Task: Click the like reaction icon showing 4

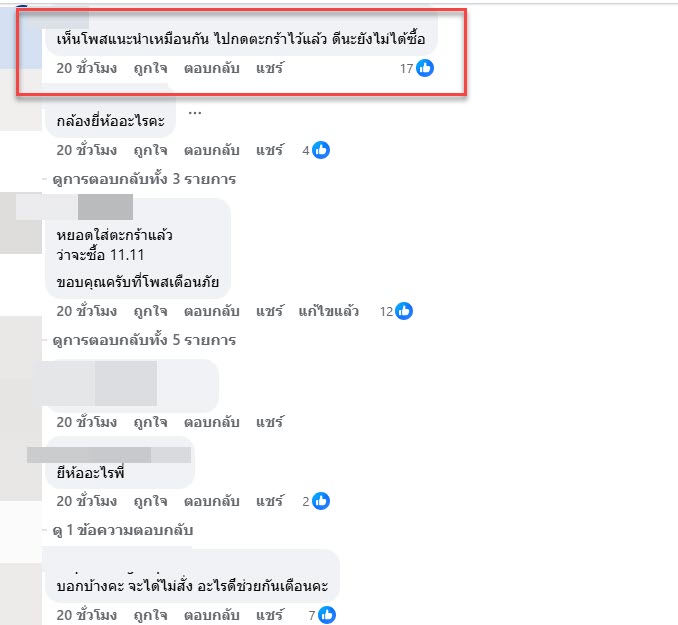Action: coord(321,150)
